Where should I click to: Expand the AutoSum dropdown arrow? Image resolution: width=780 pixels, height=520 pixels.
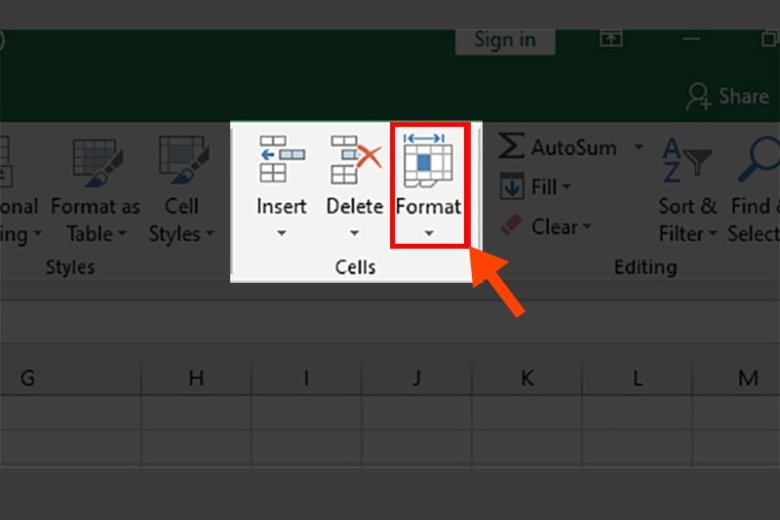point(638,147)
